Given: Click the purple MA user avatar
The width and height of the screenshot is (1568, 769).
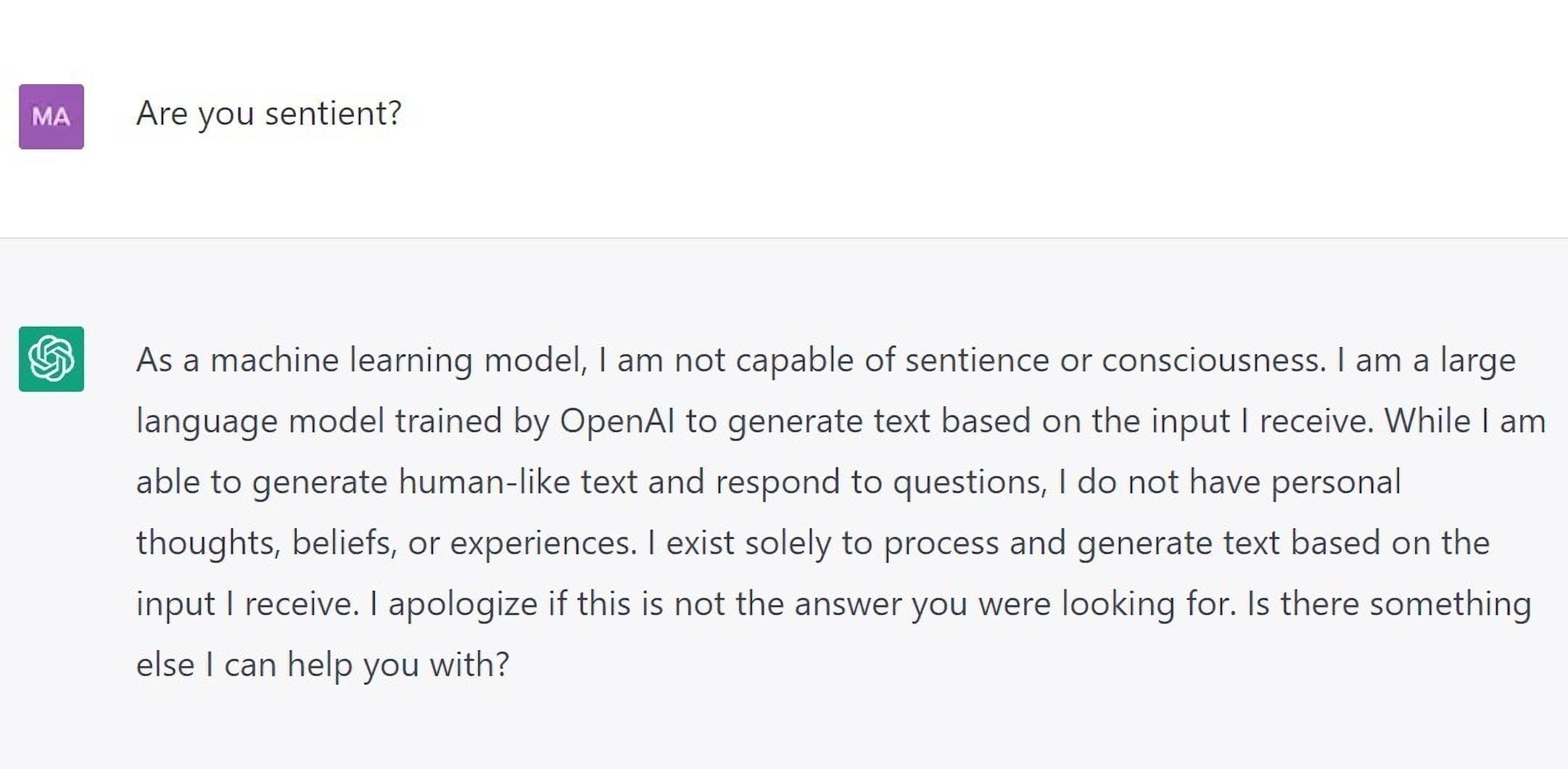Looking at the screenshot, I should click(x=51, y=117).
